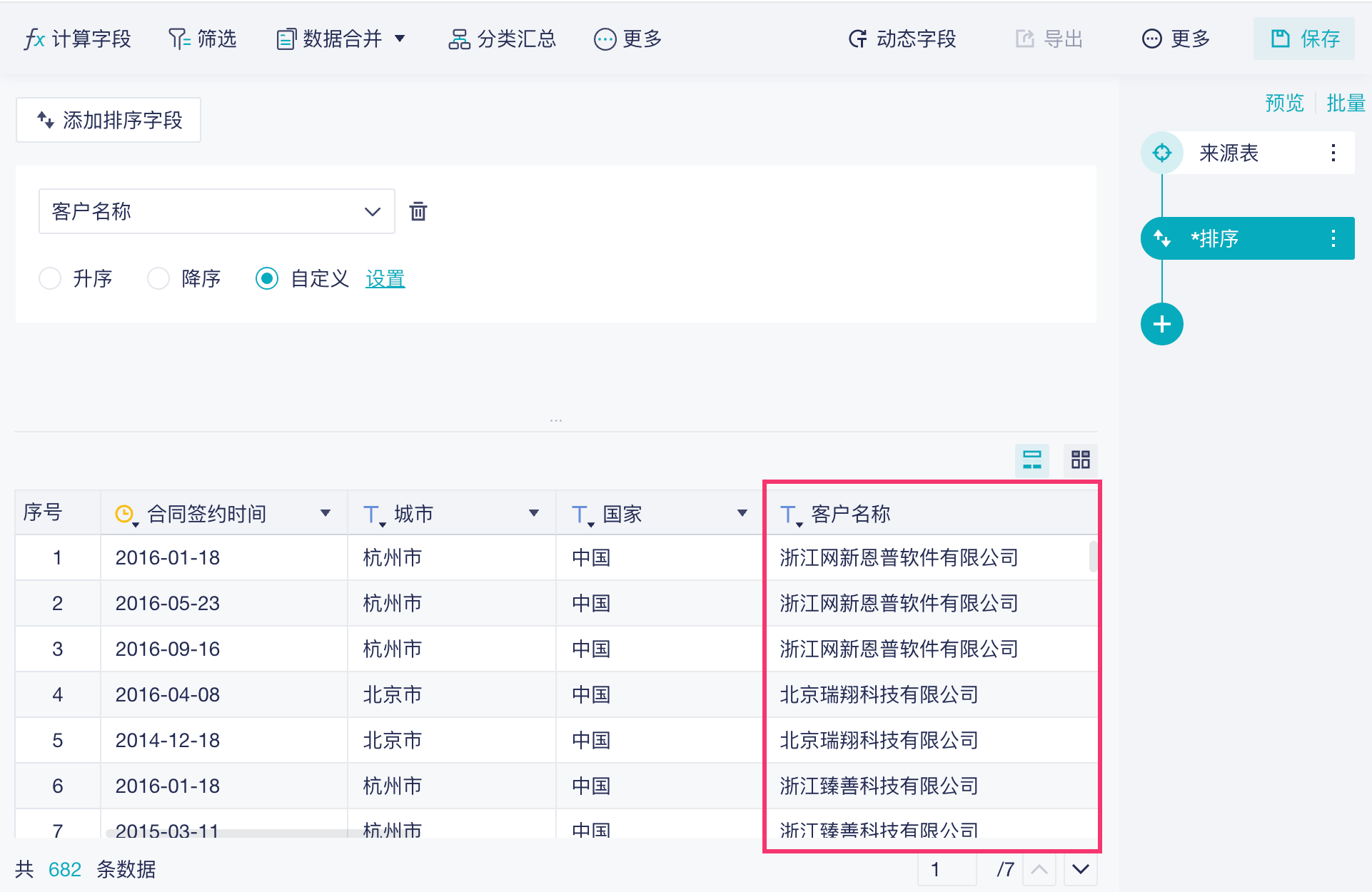Open the 客户名称 sort field dropdown
This screenshot has width=1372, height=892.
[216, 211]
